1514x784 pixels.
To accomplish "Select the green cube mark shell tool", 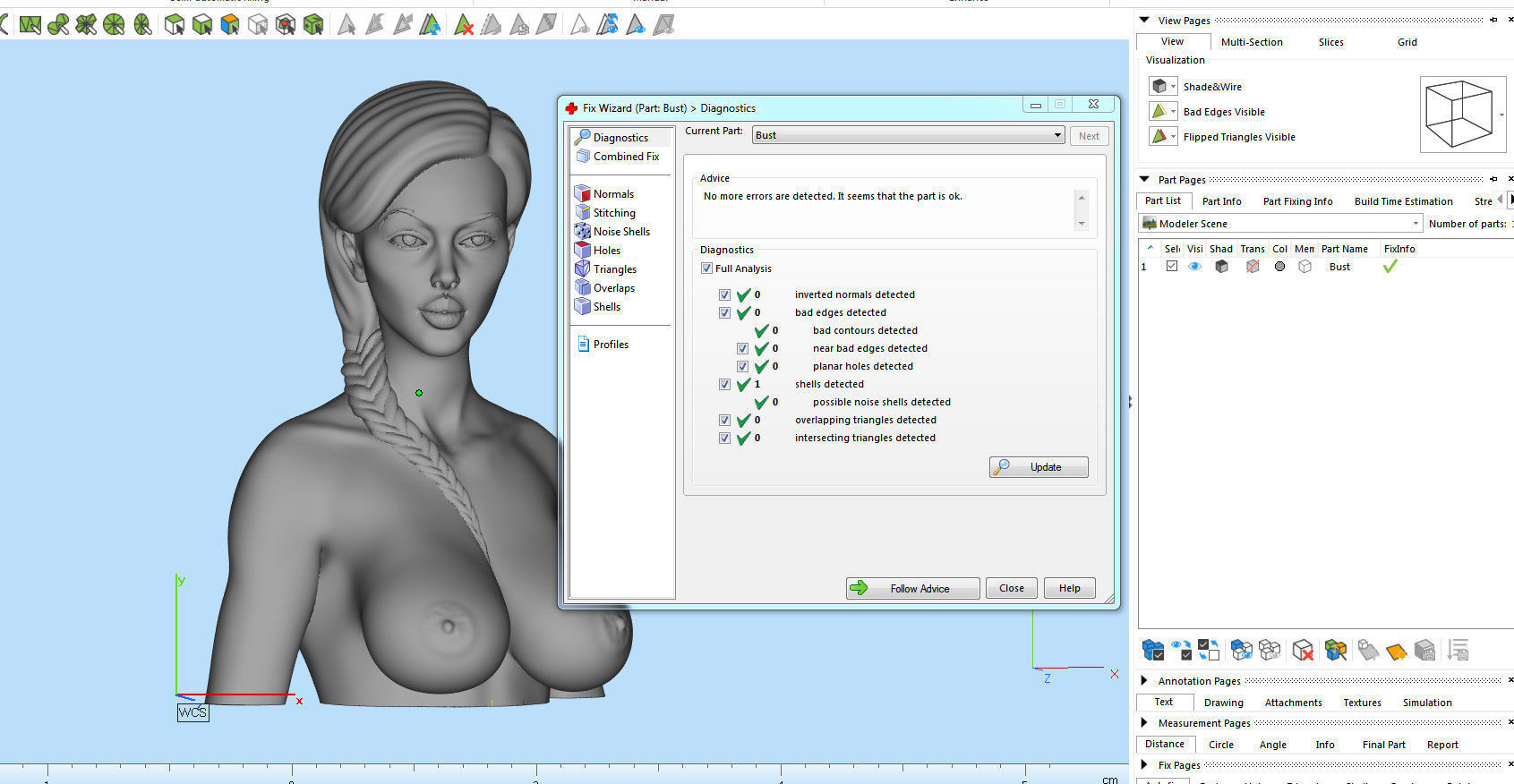I will 202,25.
